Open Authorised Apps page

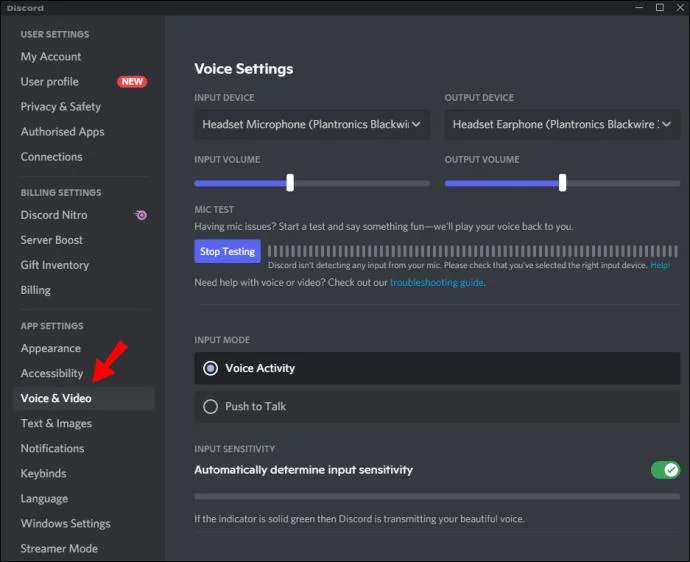[62, 132]
